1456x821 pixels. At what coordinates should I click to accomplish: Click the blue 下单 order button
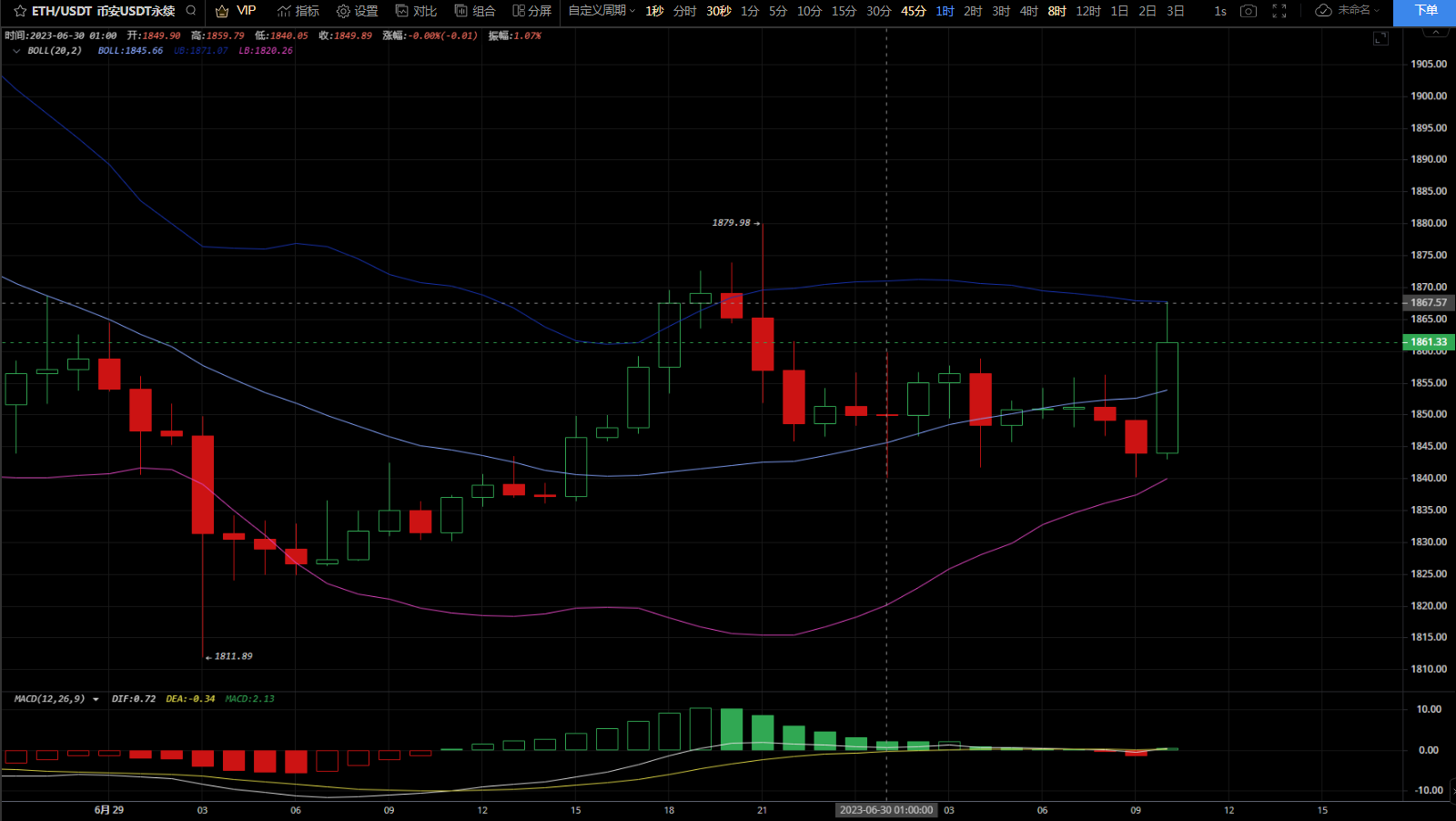[1426, 11]
